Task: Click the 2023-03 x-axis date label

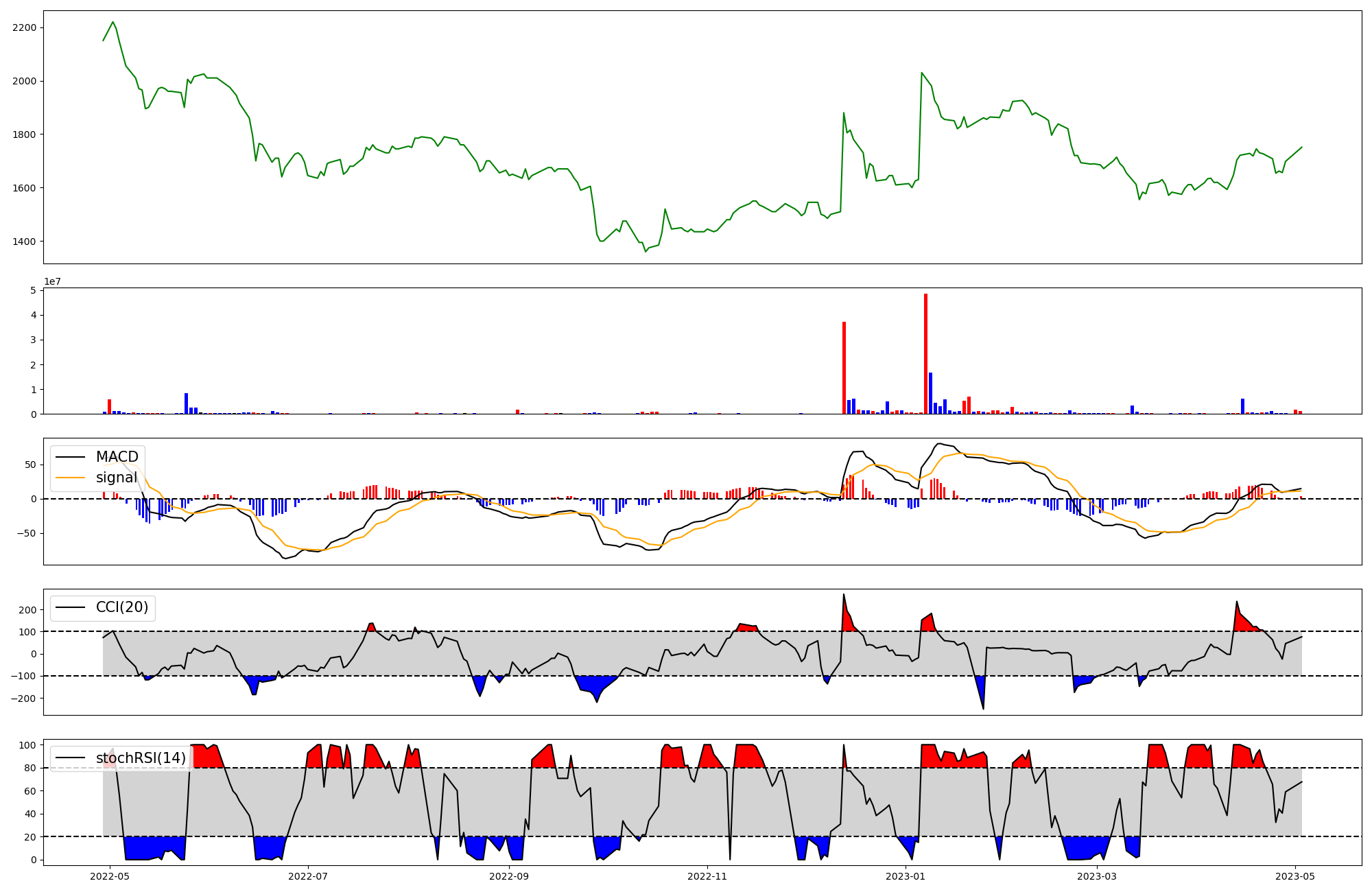Action: 1097,876
